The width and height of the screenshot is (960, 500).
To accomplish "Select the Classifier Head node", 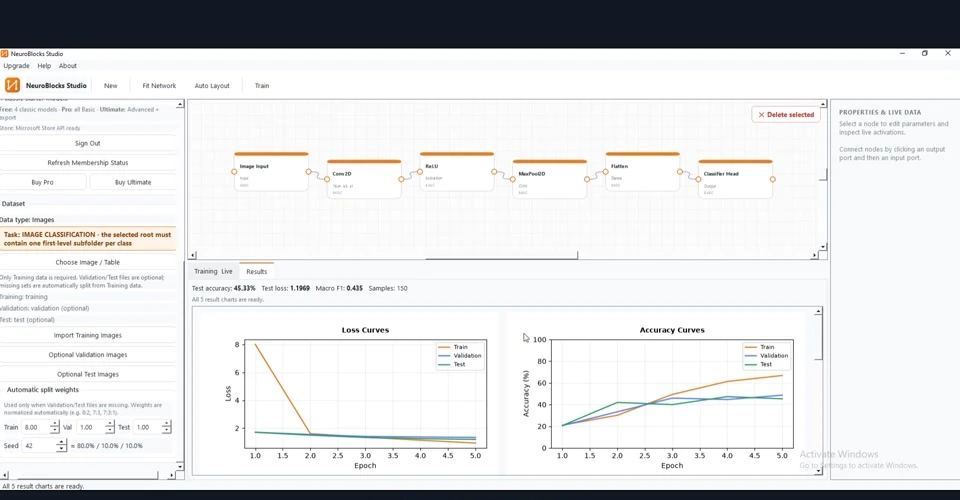I will click(x=735, y=179).
